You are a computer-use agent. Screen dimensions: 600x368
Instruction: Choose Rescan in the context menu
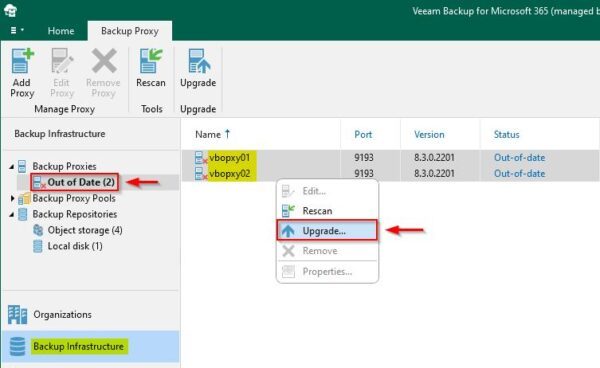pyautogui.click(x=327, y=211)
